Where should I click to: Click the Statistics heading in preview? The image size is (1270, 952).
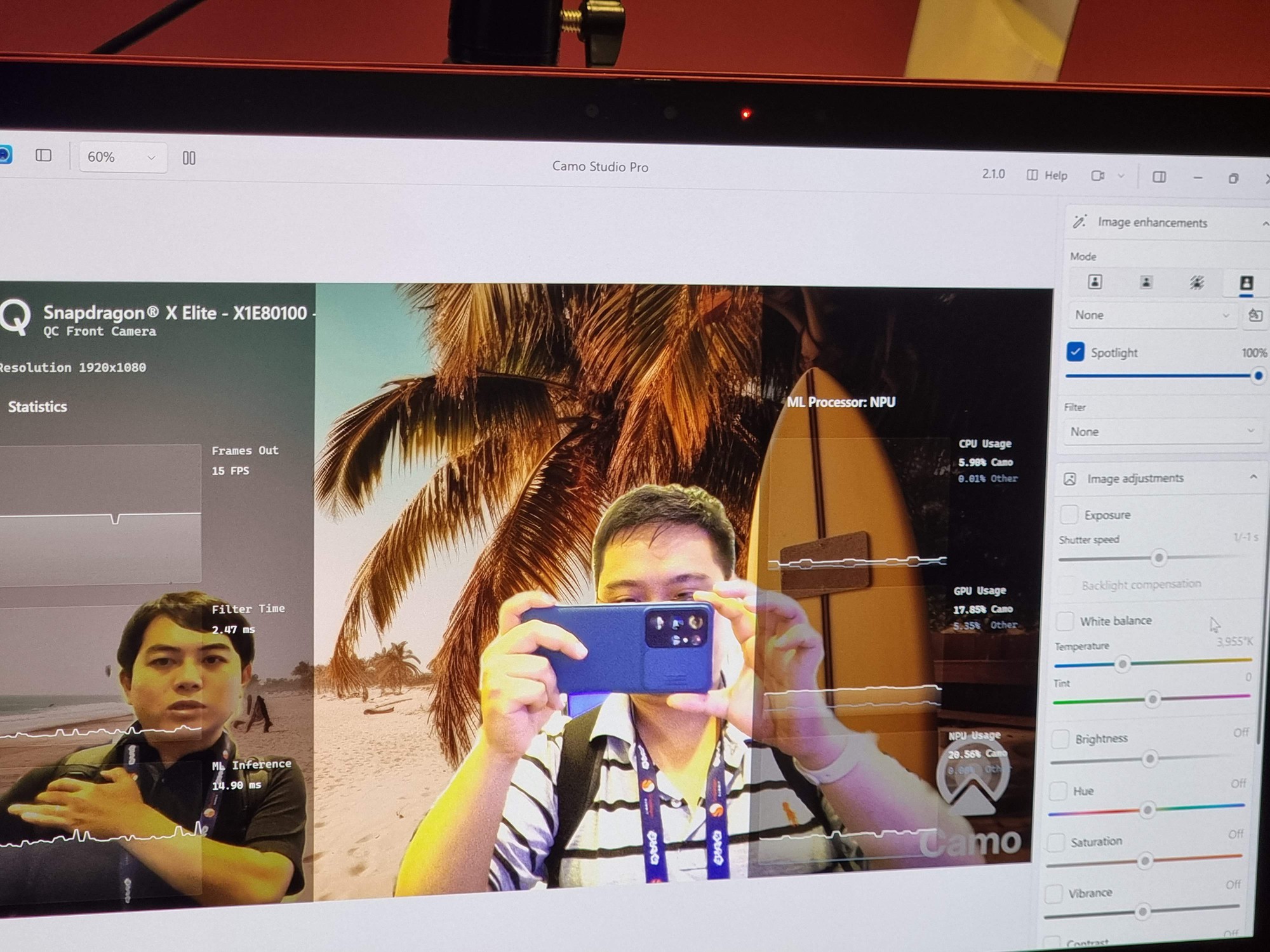coord(37,407)
